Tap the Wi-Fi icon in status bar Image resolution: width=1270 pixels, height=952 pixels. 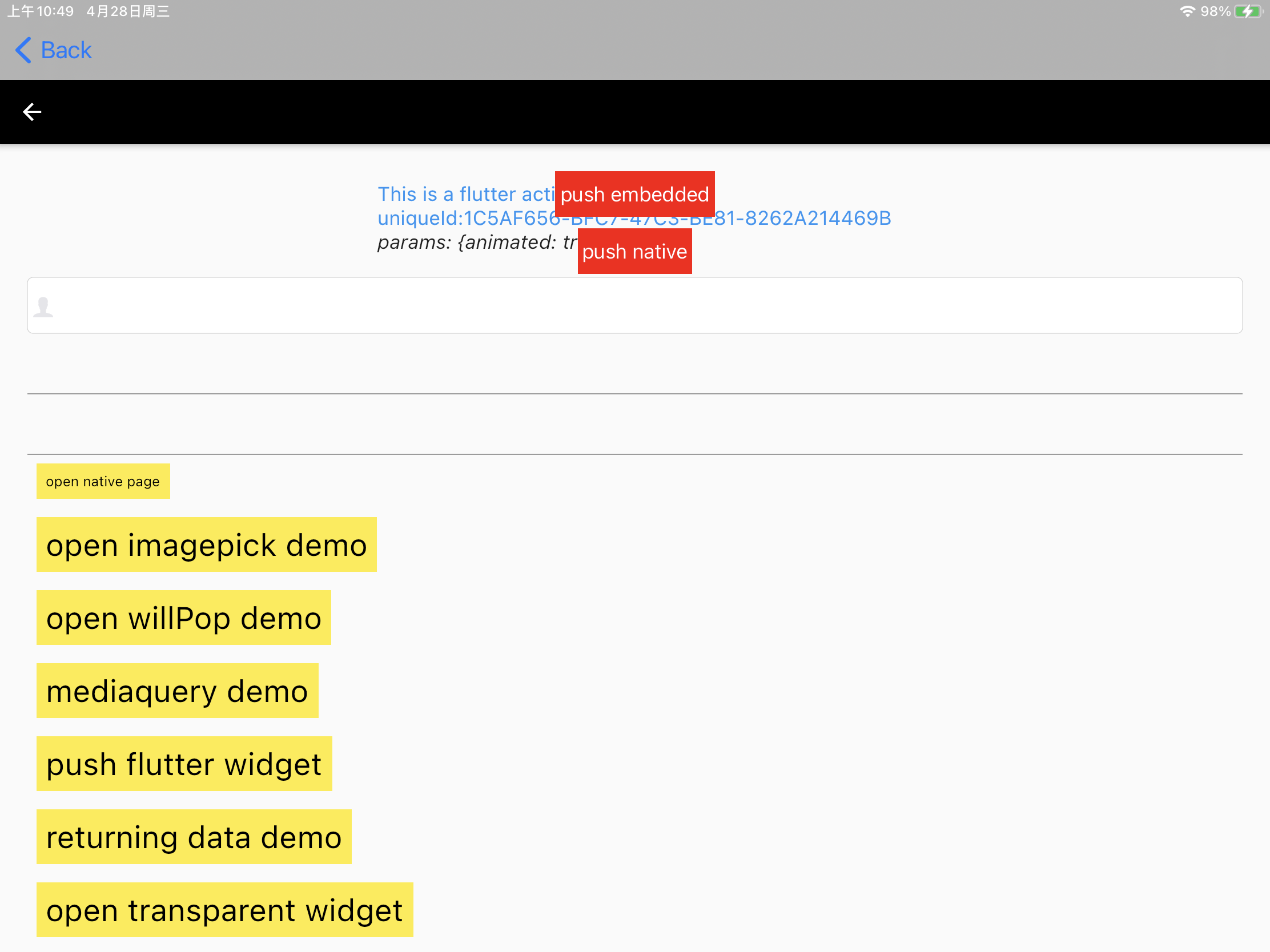point(1187,11)
